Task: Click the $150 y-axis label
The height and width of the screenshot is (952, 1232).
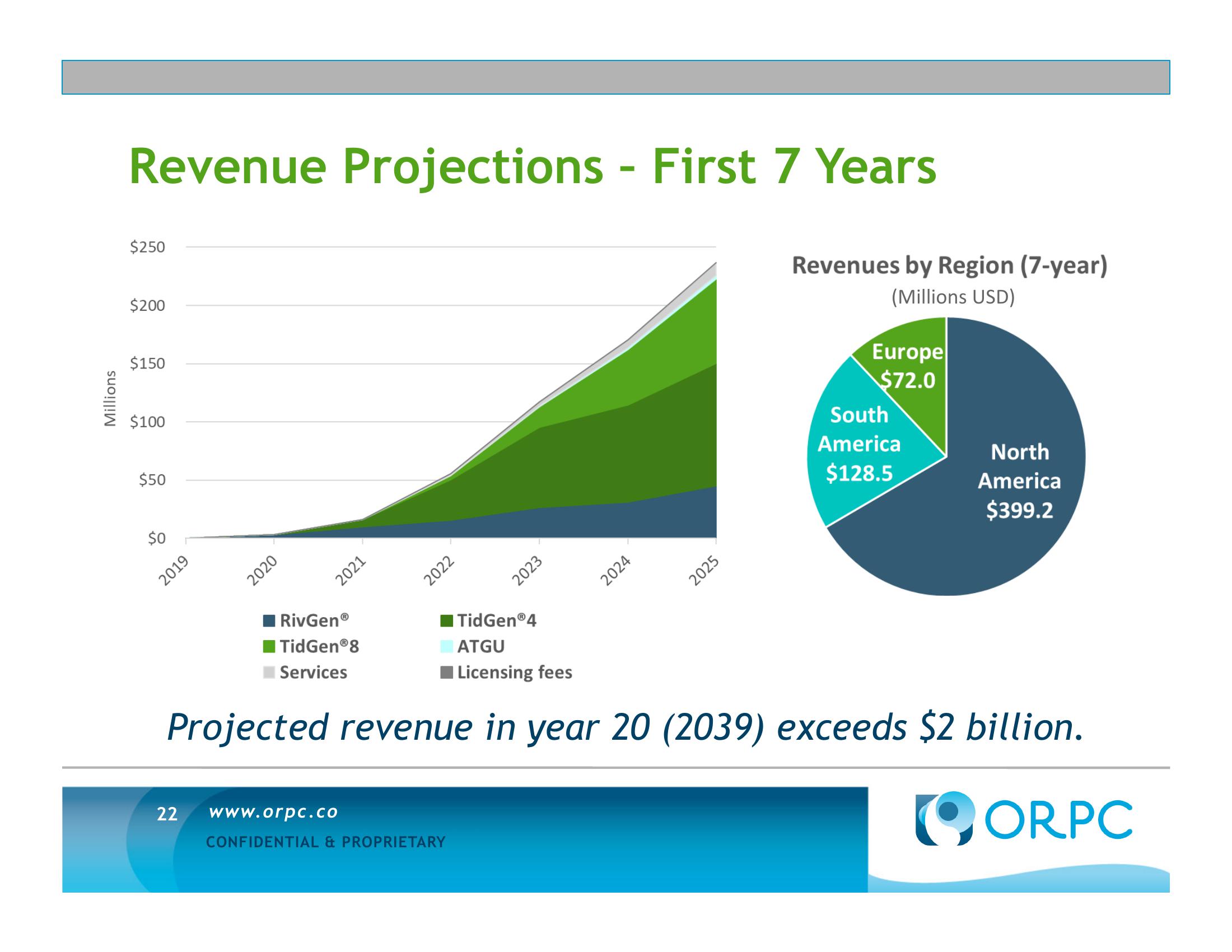Action: pyautogui.click(x=147, y=364)
